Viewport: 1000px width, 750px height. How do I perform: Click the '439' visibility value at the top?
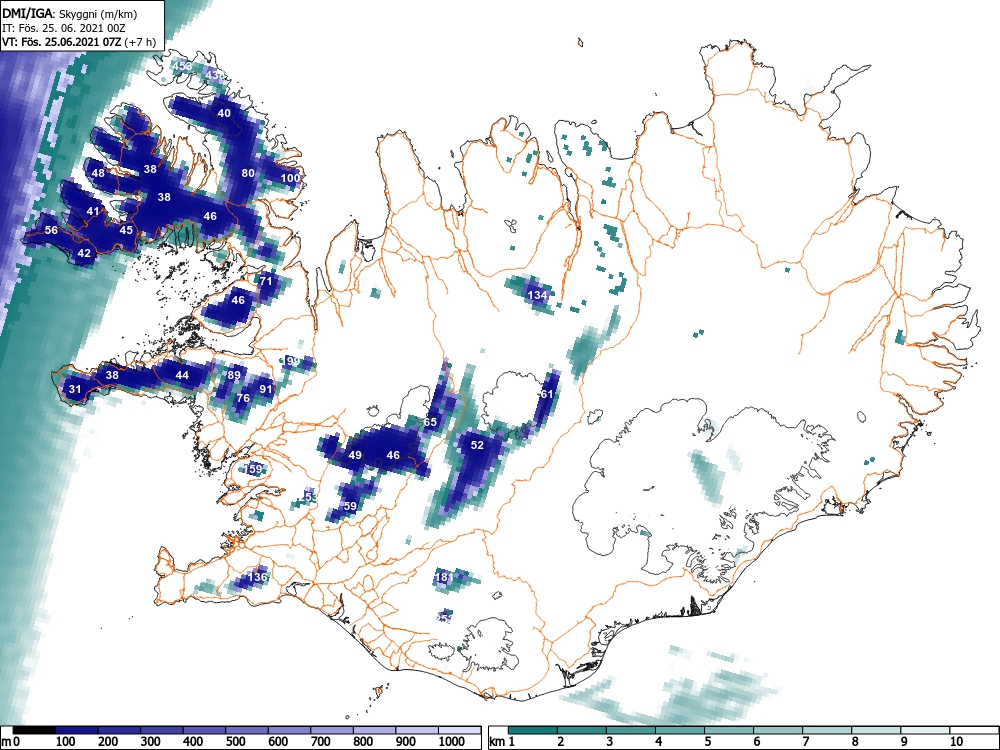tap(216, 75)
